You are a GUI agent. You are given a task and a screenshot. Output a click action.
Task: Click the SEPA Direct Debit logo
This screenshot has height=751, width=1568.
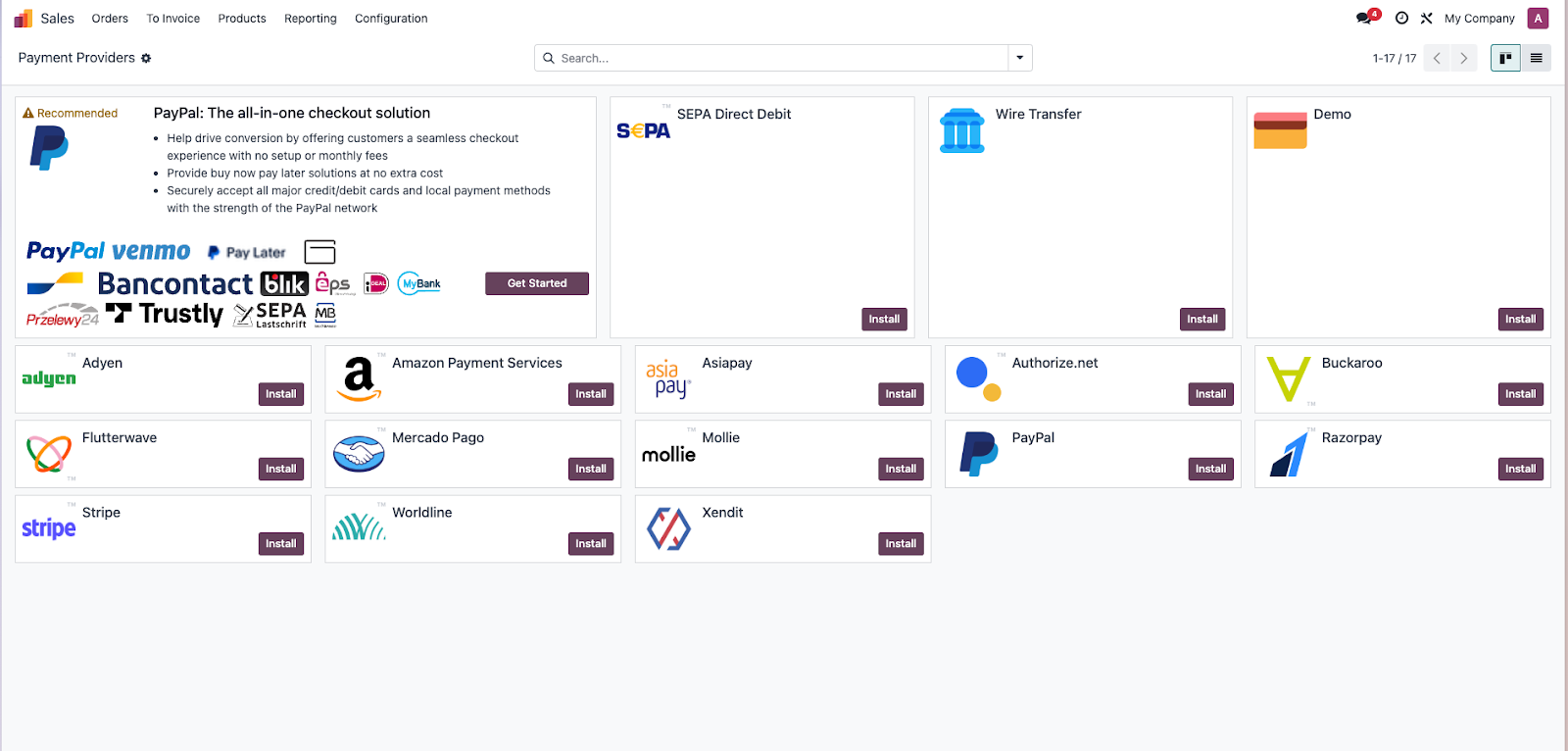pos(643,130)
